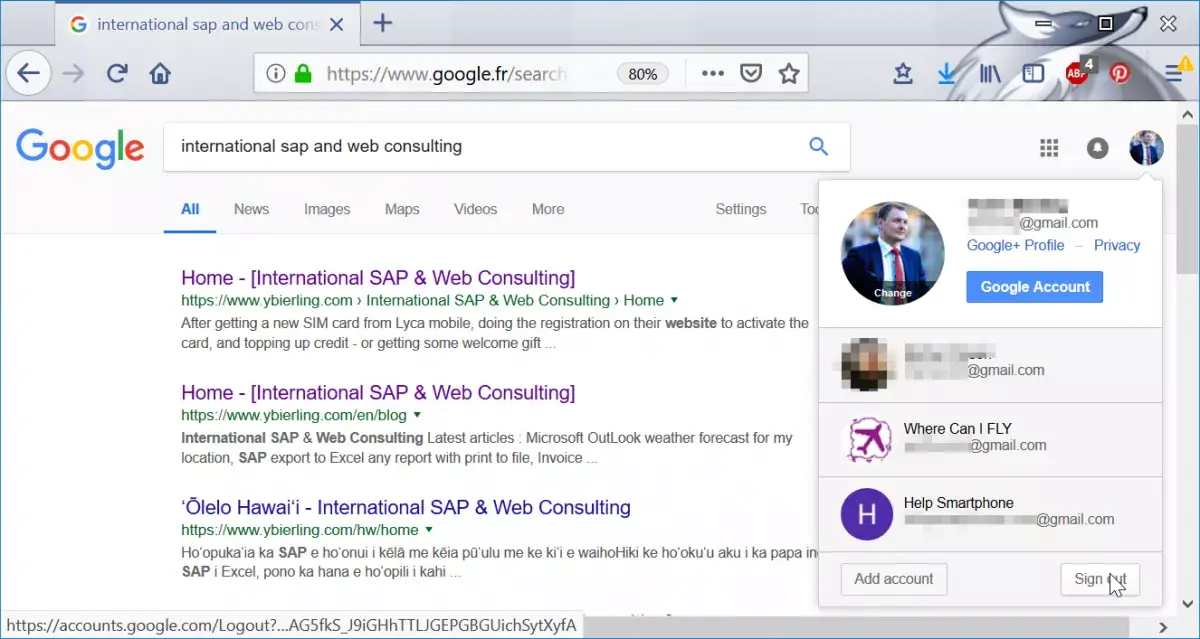Open the ybierling.com/en/blog result title
This screenshot has height=639, width=1200.
click(378, 393)
